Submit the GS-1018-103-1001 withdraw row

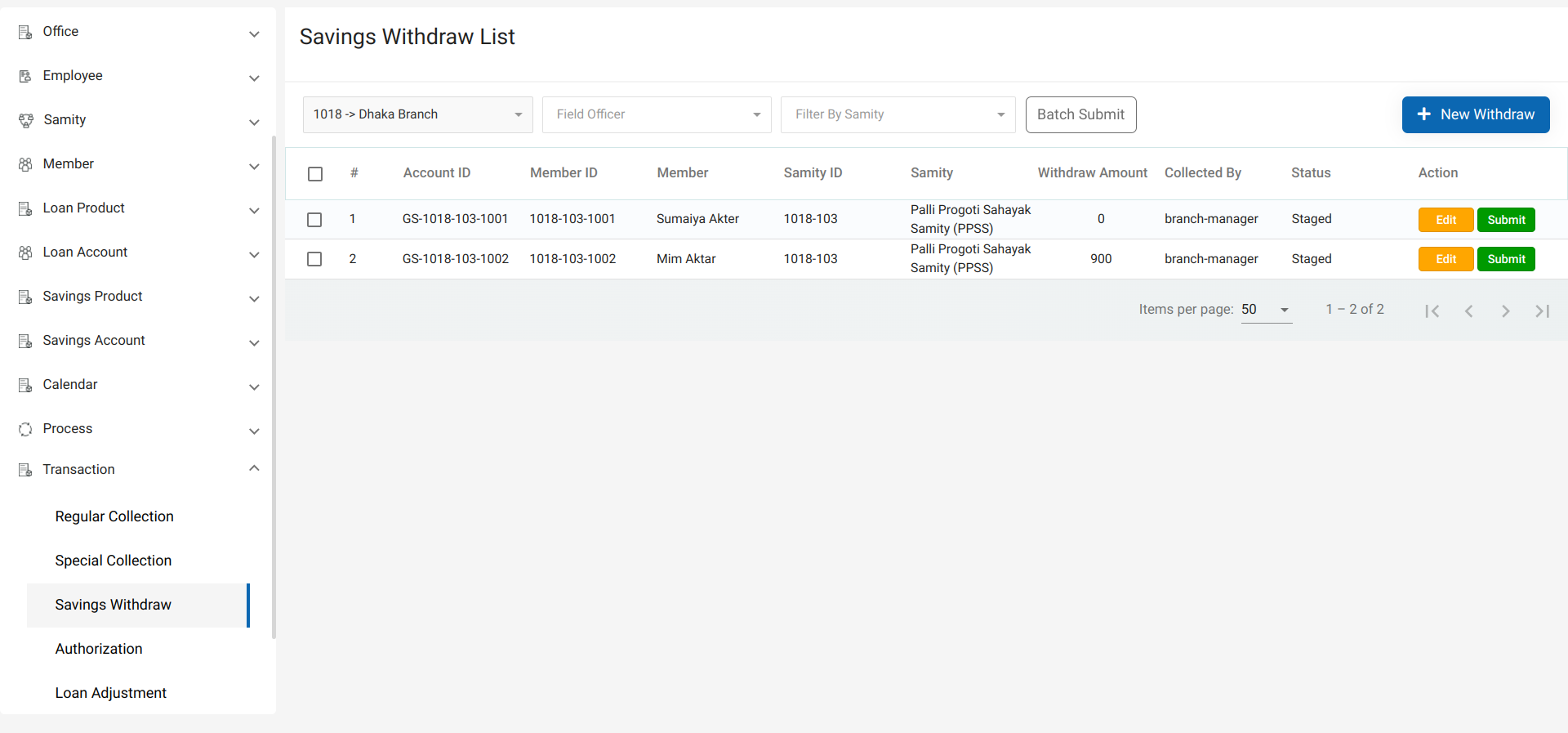coord(1506,220)
